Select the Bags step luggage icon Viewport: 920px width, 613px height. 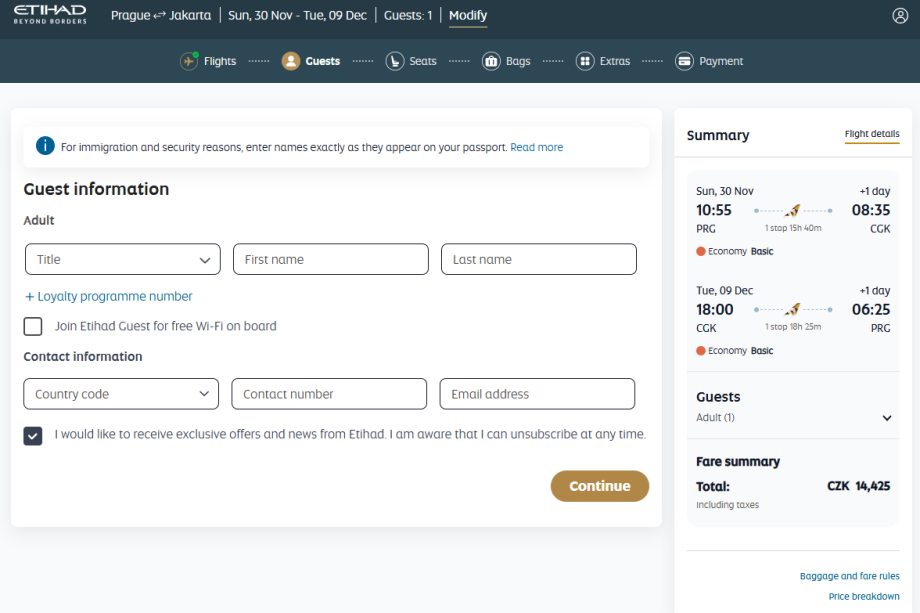click(x=491, y=61)
